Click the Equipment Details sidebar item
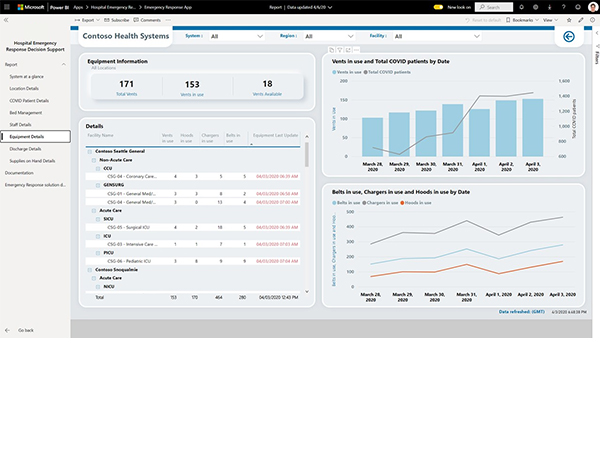 tap(36, 137)
